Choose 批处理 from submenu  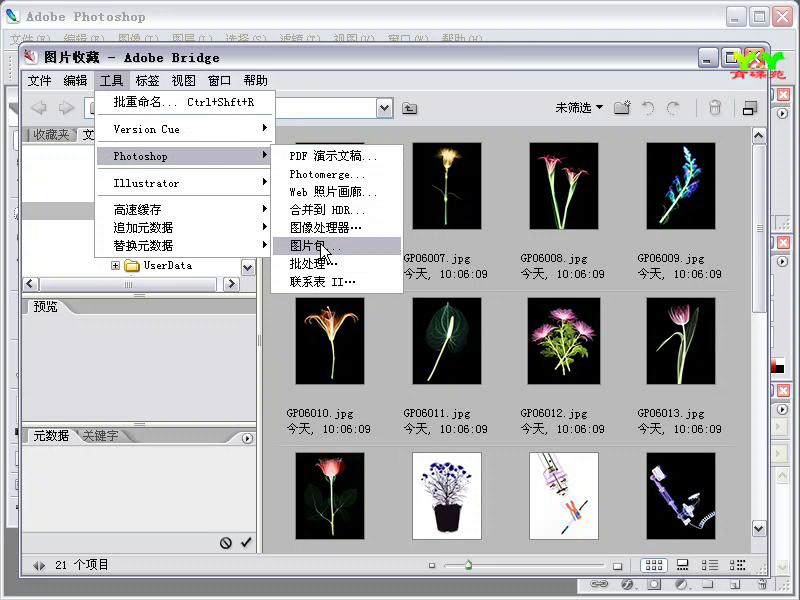click(x=337, y=263)
